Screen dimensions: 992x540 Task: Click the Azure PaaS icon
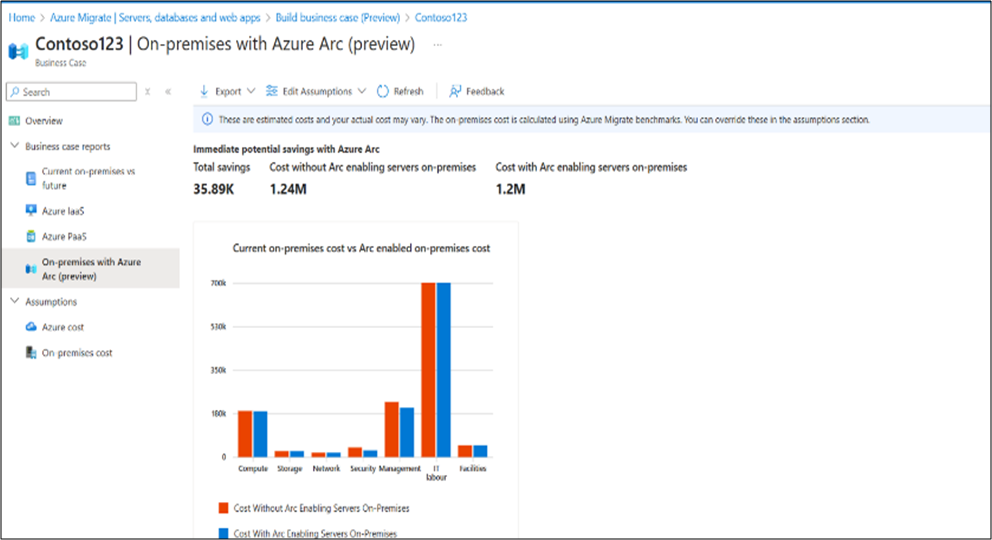pyautogui.click(x=30, y=236)
